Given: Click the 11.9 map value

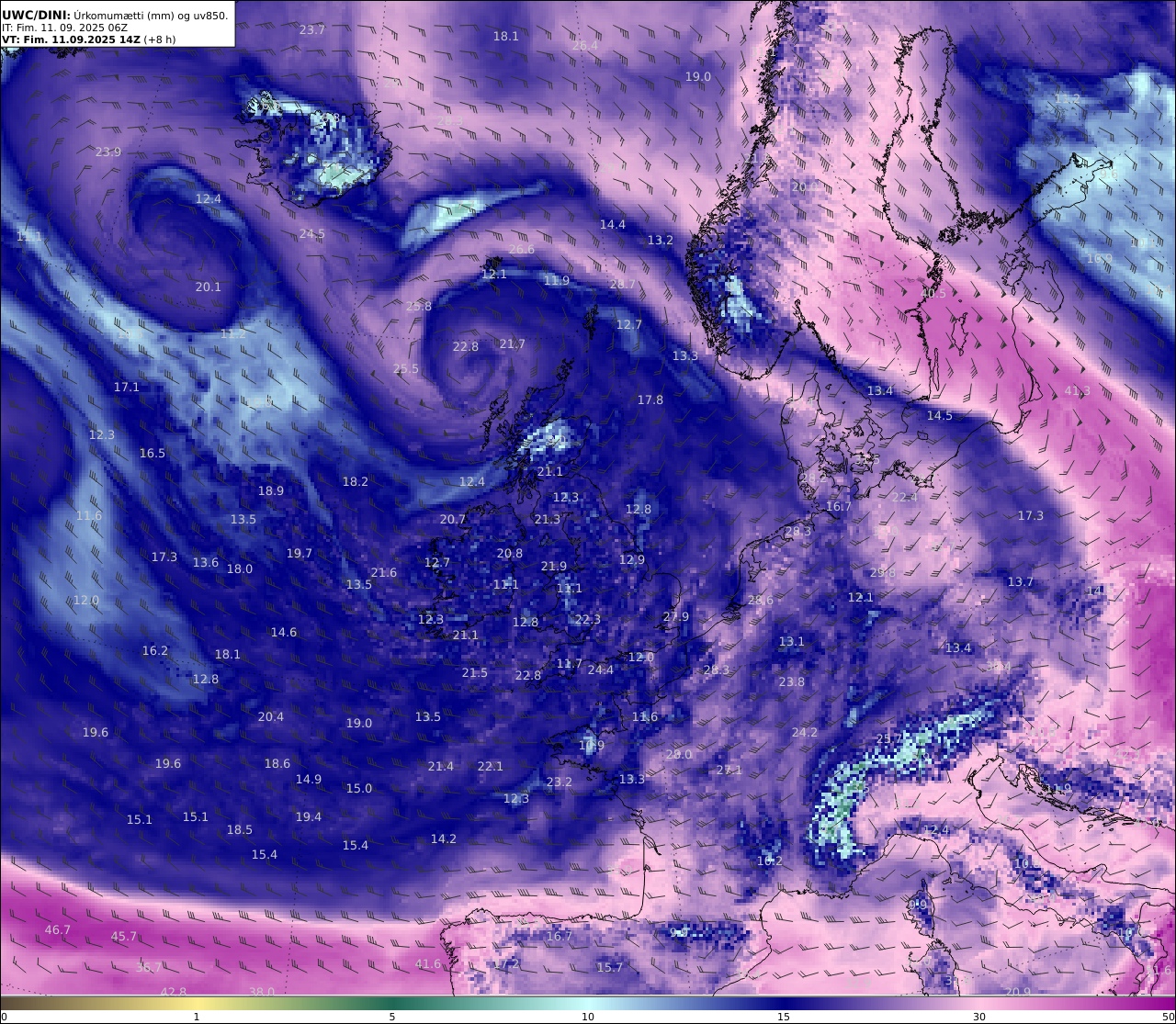Looking at the screenshot, I should (557, 280).
